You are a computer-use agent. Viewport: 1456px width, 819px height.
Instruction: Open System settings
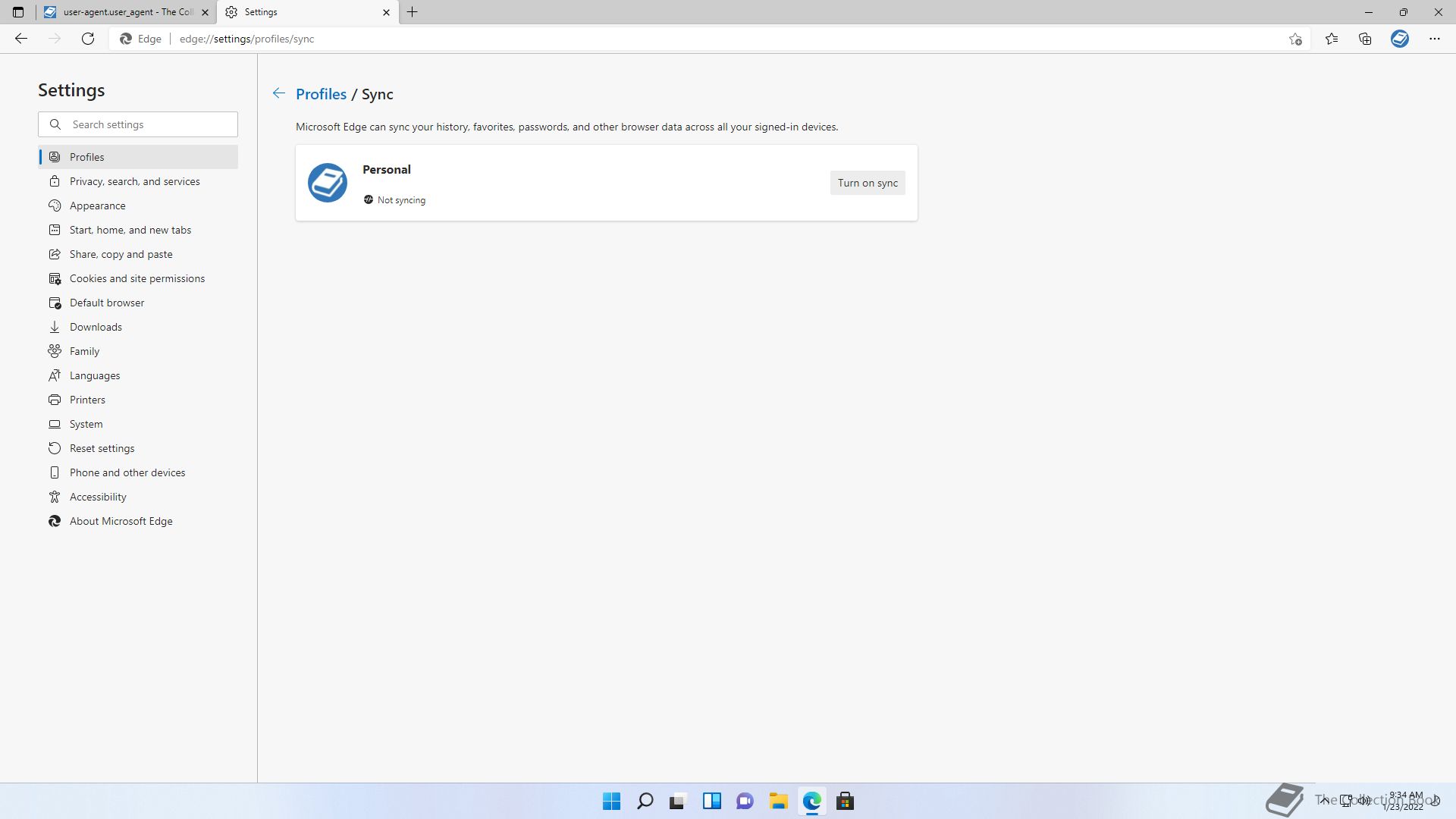tap(138, 424)
